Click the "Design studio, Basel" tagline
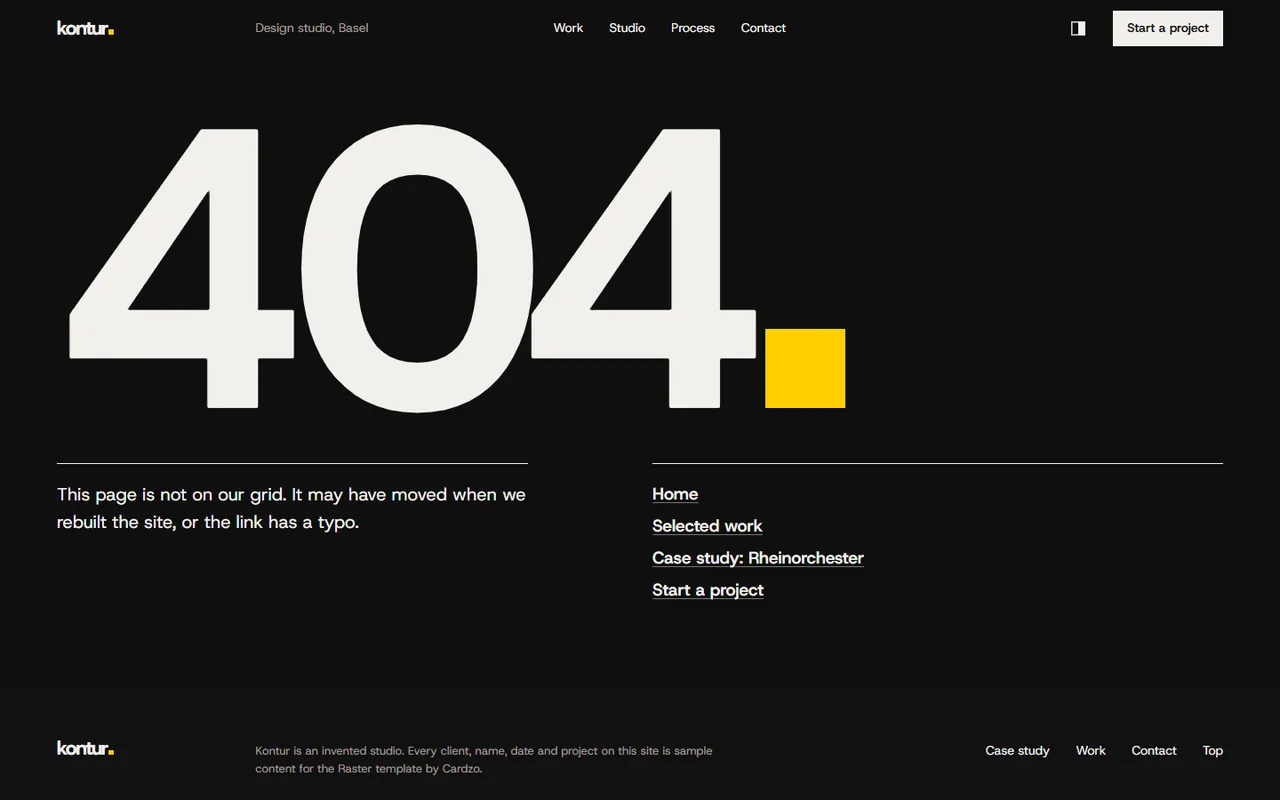 [312, 28]
